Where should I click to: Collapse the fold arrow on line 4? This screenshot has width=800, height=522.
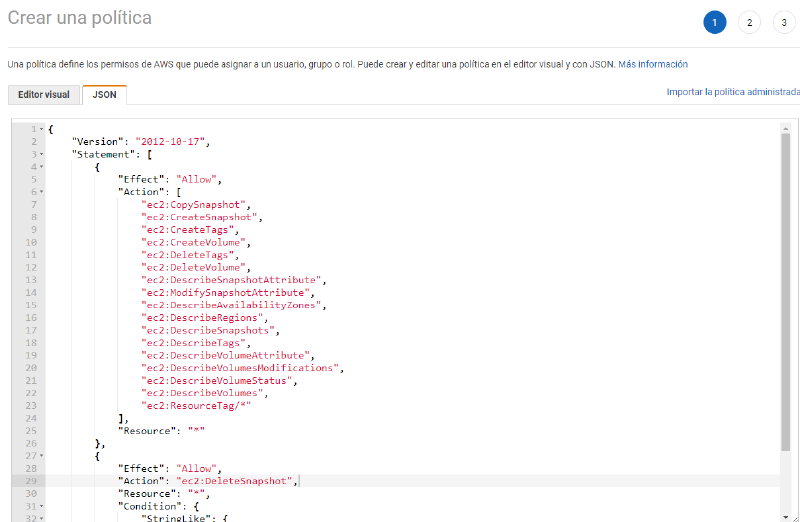coord(41,167)
